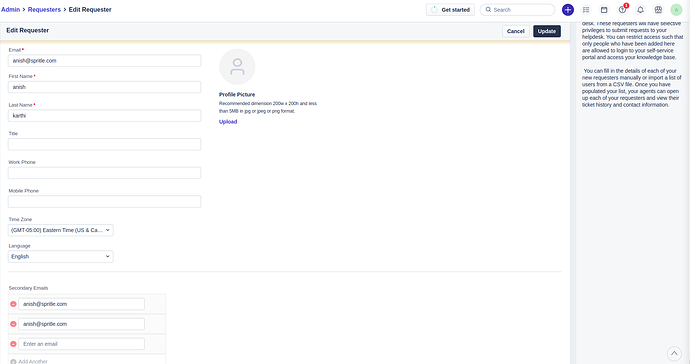Viewport: 690px width, 364px height.
Task: Click the blue plus create-new icon
Action: point(568,10)
